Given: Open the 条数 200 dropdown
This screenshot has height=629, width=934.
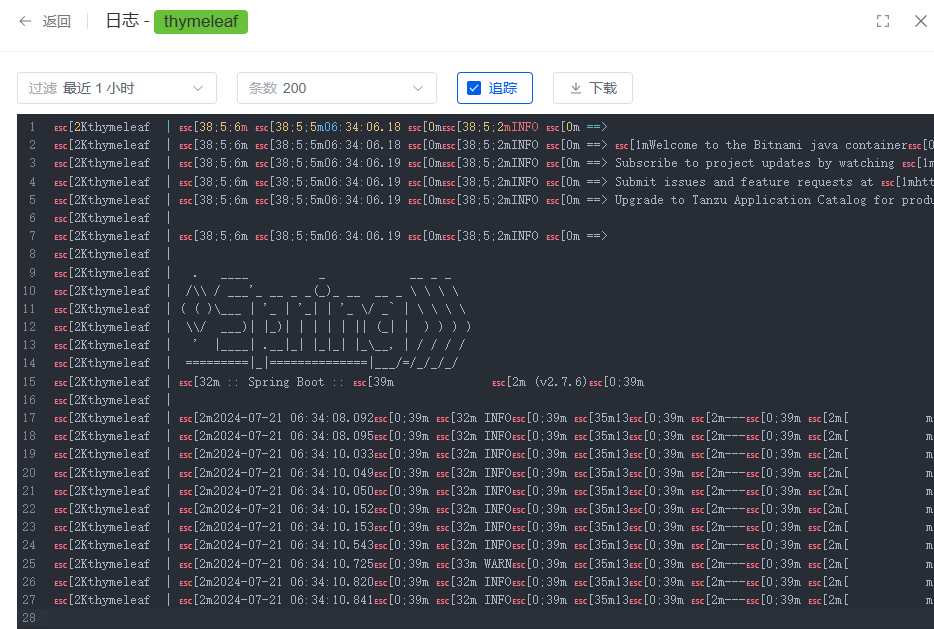Looking at the screenshot, I should pos(337,88).
